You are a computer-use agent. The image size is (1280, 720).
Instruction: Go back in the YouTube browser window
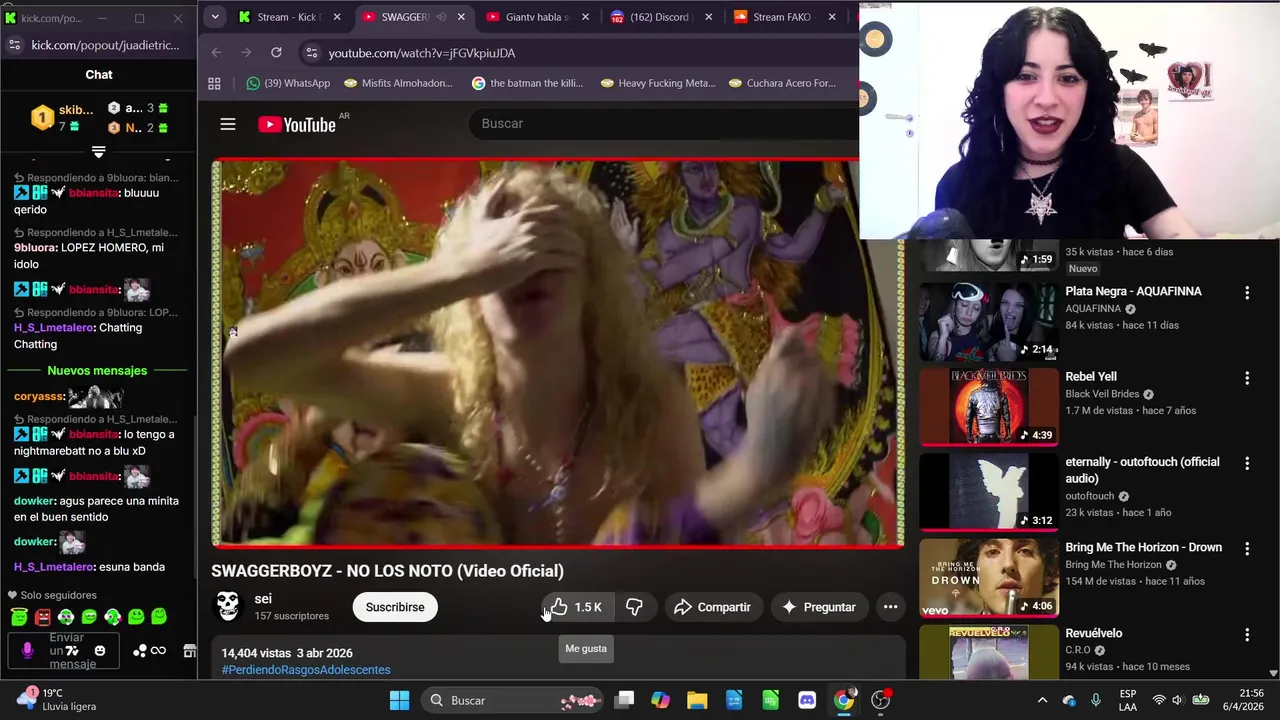tap(216, 53)
